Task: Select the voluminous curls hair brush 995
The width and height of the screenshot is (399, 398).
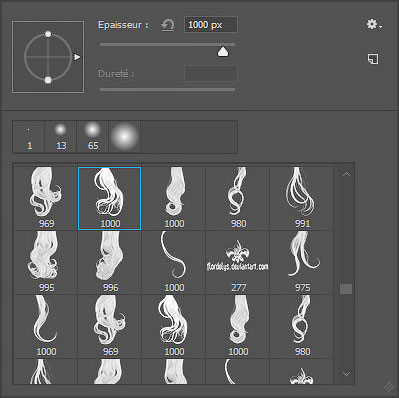Action: coord(46,262)
